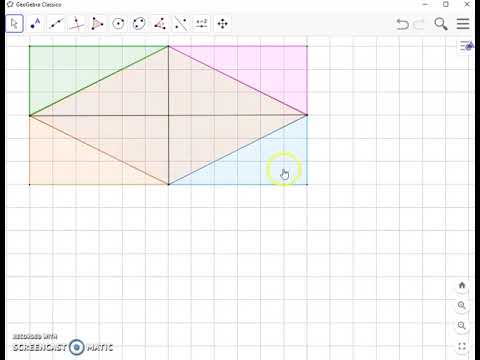480x360 pixels.
Task: Click the top vertex of the rhombus
Action: (x=169, y=46)
